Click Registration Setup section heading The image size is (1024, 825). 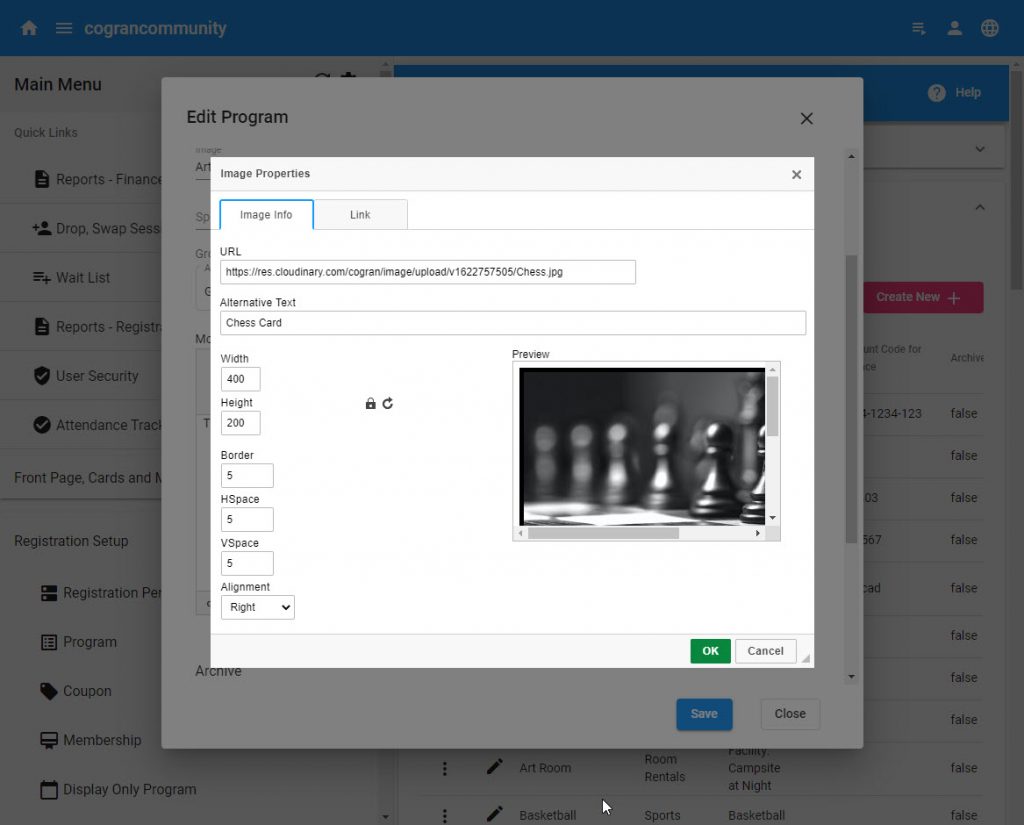pyautogui.click(x=71, y=541)
